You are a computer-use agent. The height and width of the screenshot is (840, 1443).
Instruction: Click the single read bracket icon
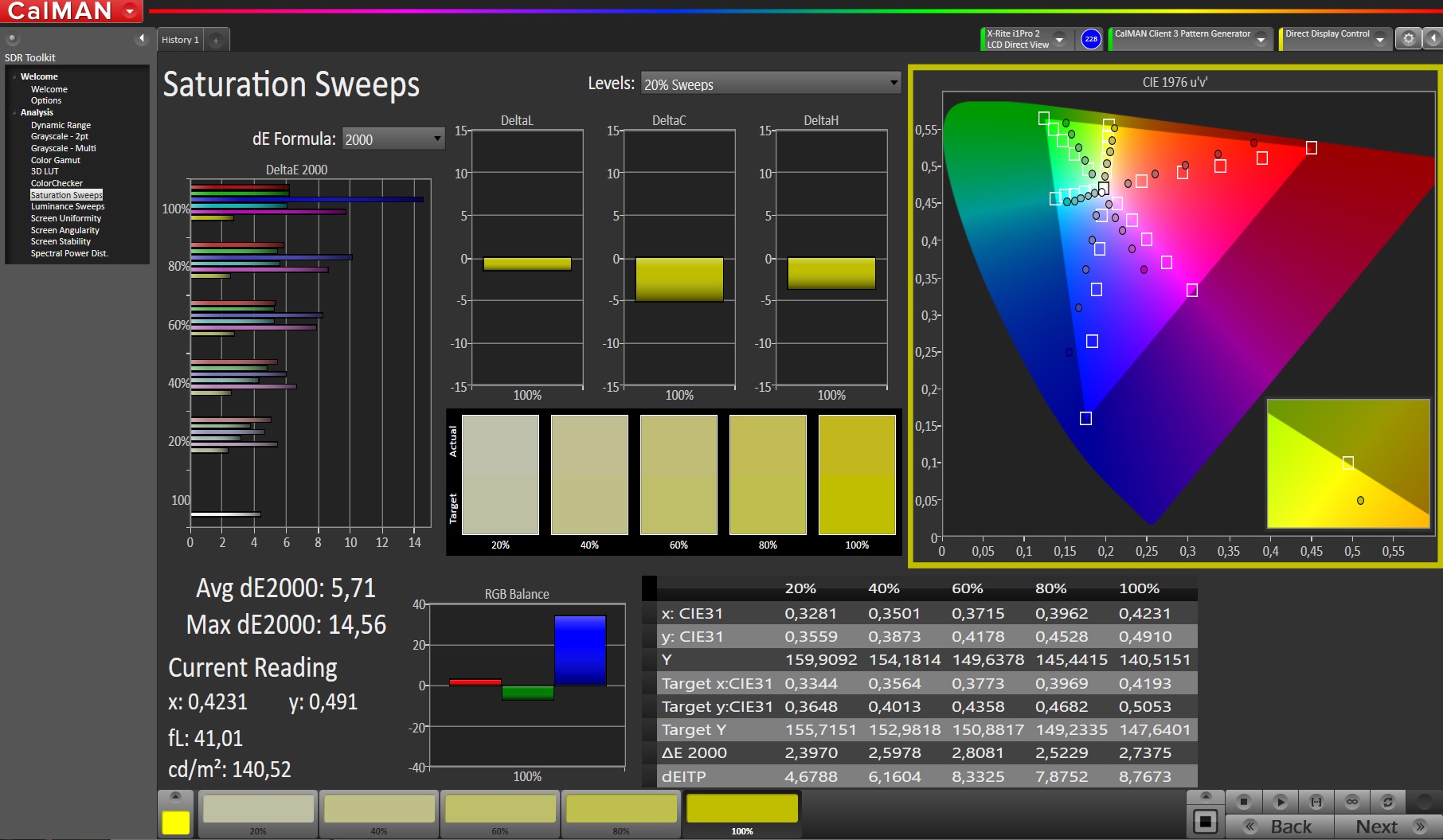(x=1316, y=802)
